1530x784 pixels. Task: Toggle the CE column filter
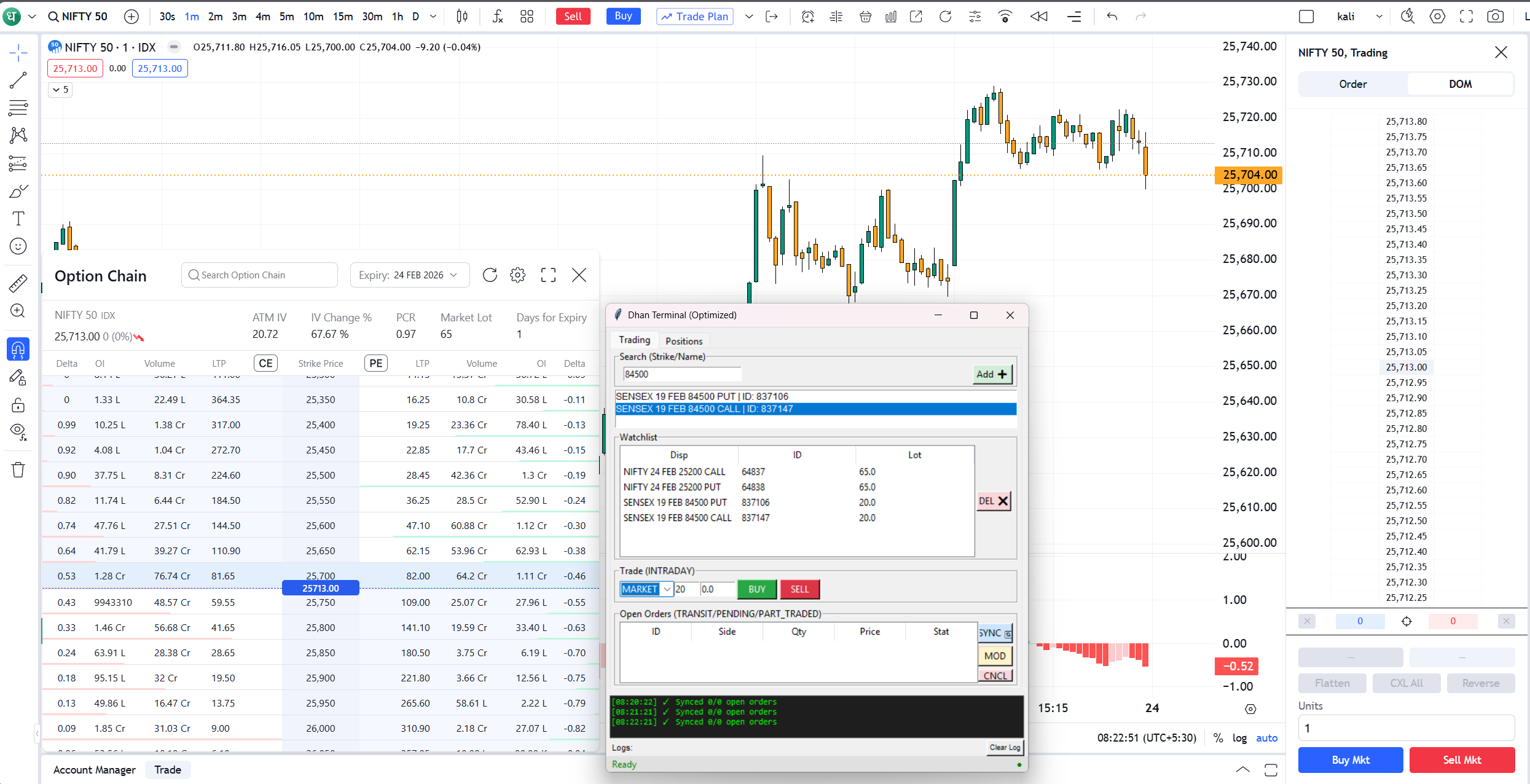pos(265,363)
